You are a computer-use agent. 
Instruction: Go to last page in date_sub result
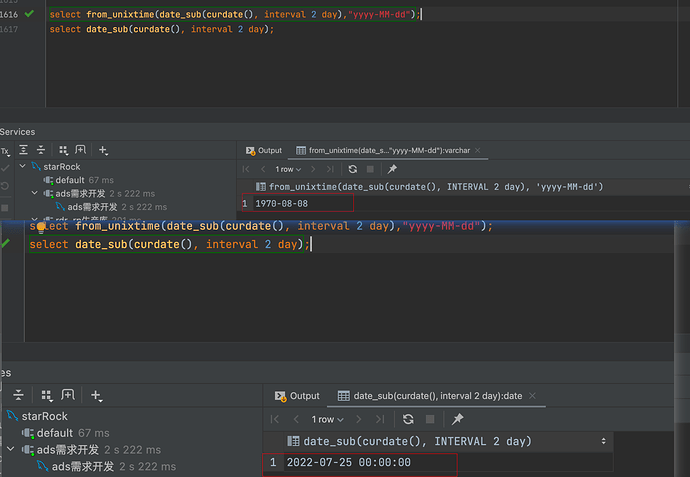coord(380,419)
